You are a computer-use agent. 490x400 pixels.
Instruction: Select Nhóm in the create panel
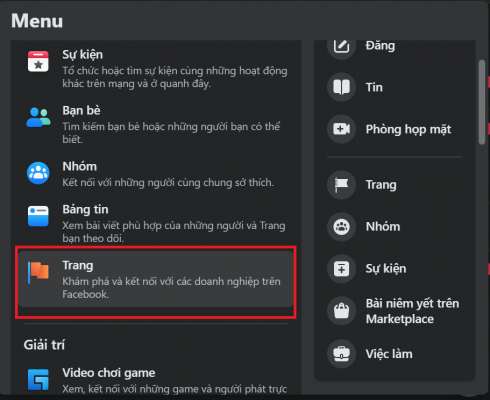pos(395,227)
